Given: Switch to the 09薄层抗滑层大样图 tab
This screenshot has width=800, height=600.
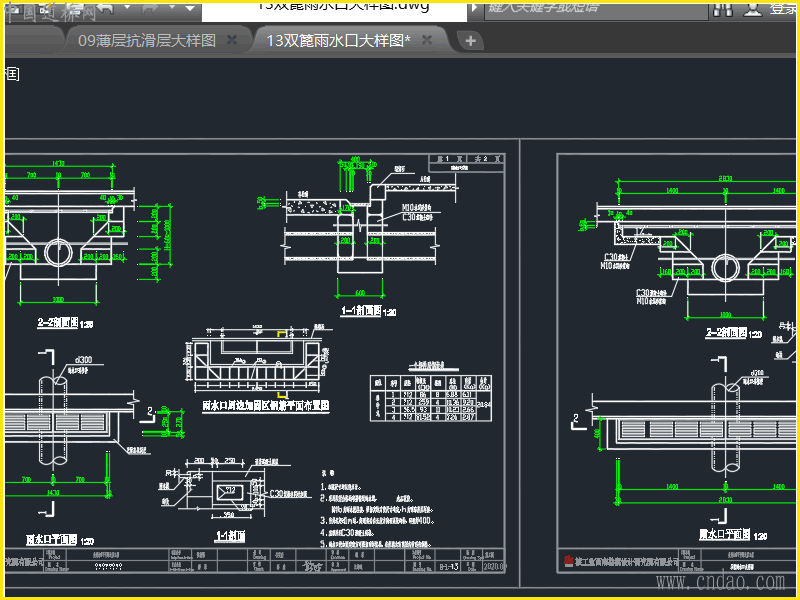Looking at the screenshot, I should pyautogui.click(x=147, y=40).
